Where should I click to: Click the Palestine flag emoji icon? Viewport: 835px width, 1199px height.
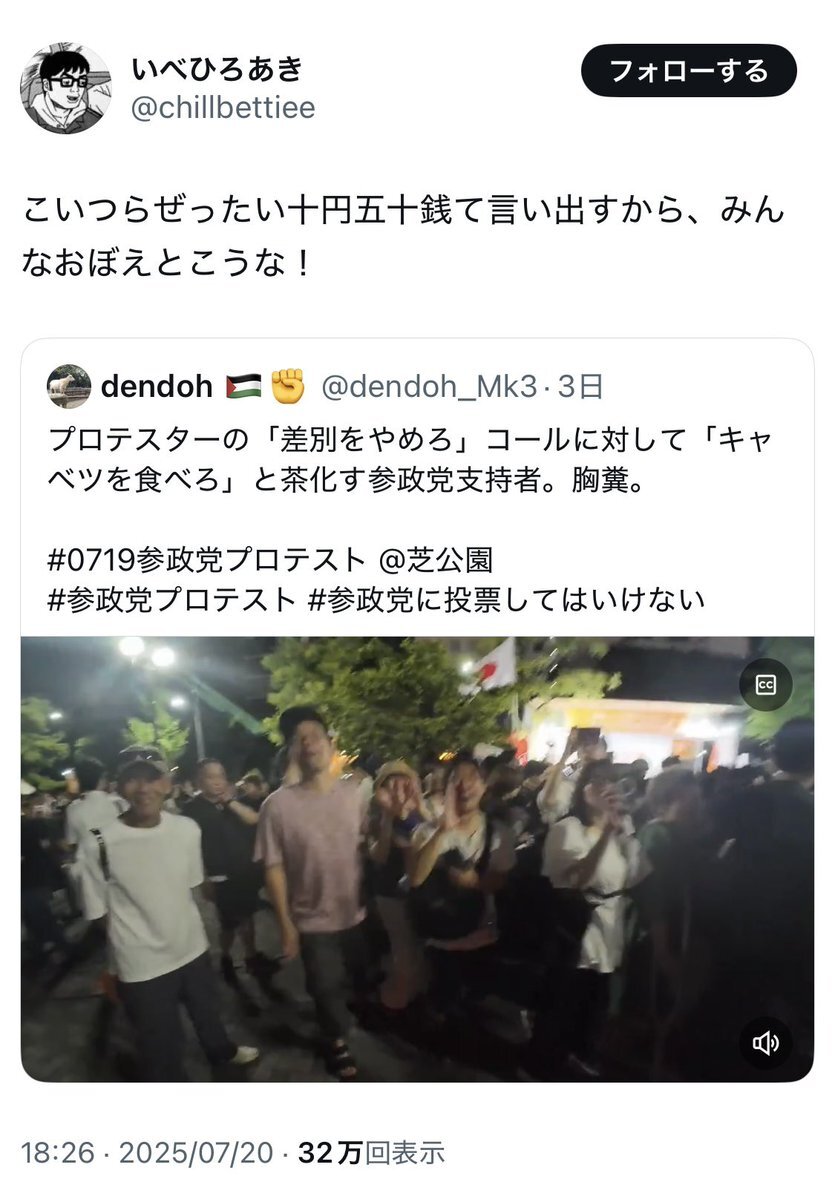pos(243,387)
